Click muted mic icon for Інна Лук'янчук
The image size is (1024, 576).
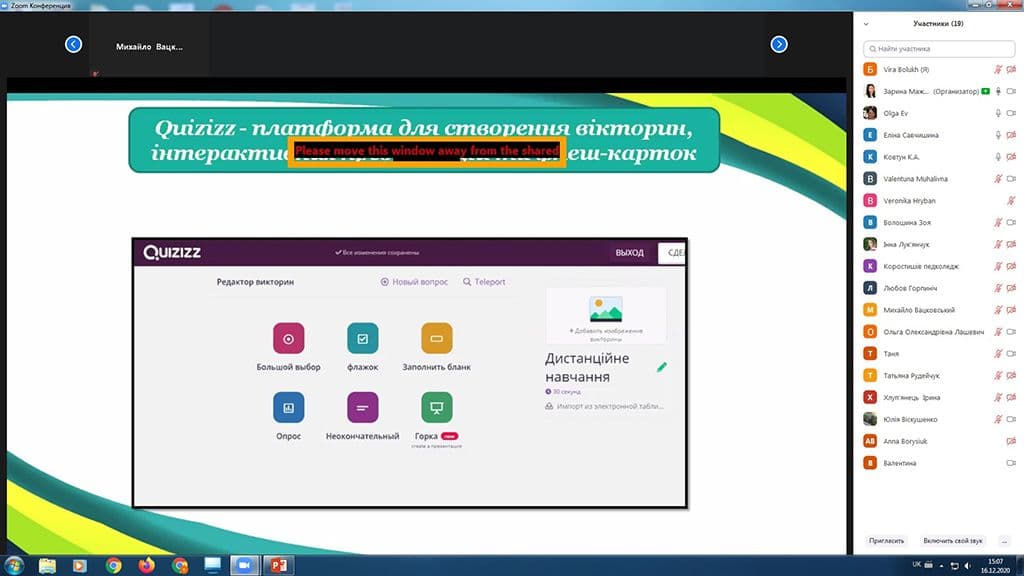998,244
